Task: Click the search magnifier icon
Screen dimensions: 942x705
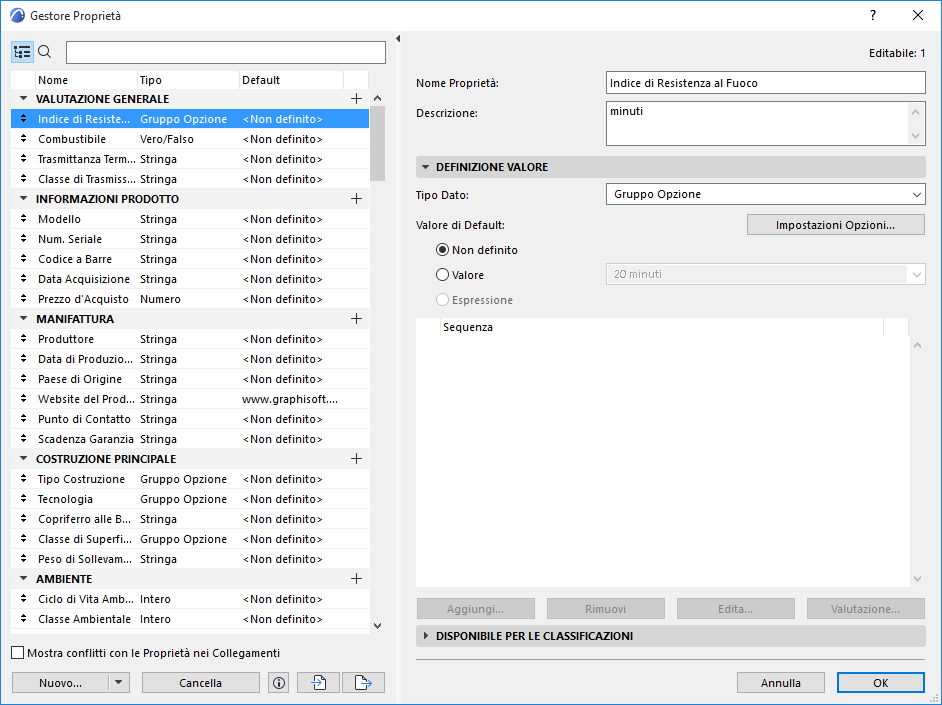Action: coord(44,52)
